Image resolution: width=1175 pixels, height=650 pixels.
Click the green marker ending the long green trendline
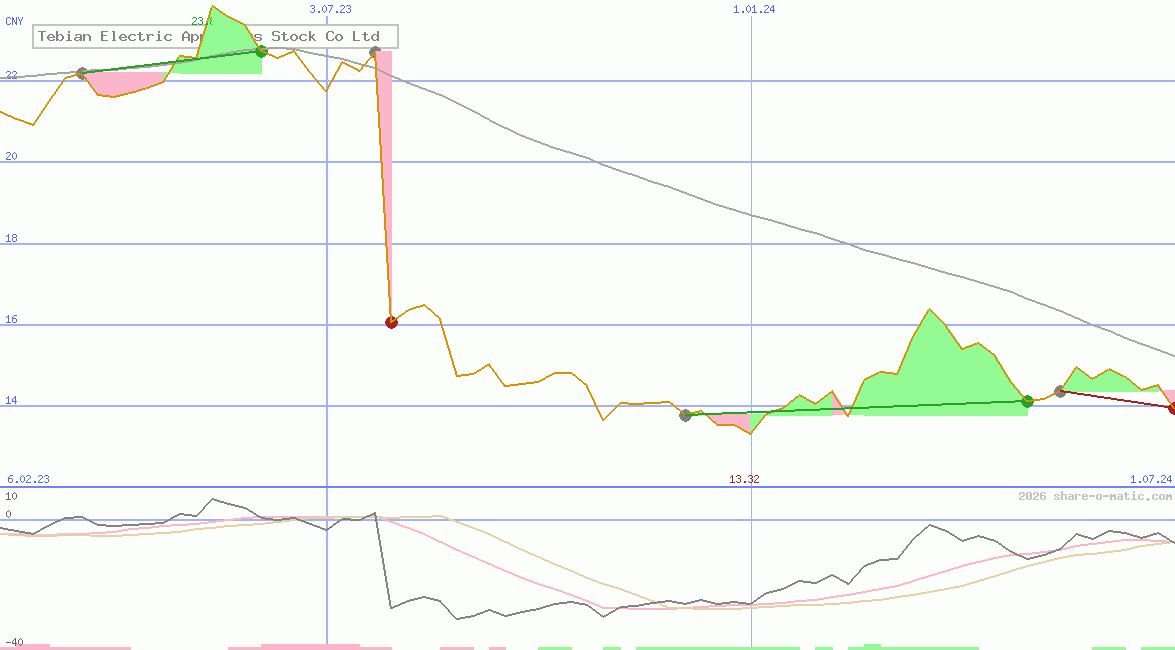pos(1027,401)
